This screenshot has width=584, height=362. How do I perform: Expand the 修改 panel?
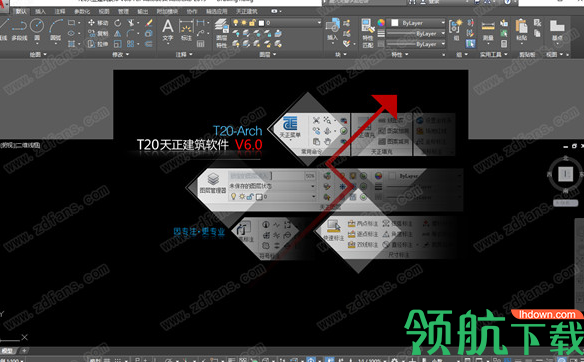pos(120,54)
